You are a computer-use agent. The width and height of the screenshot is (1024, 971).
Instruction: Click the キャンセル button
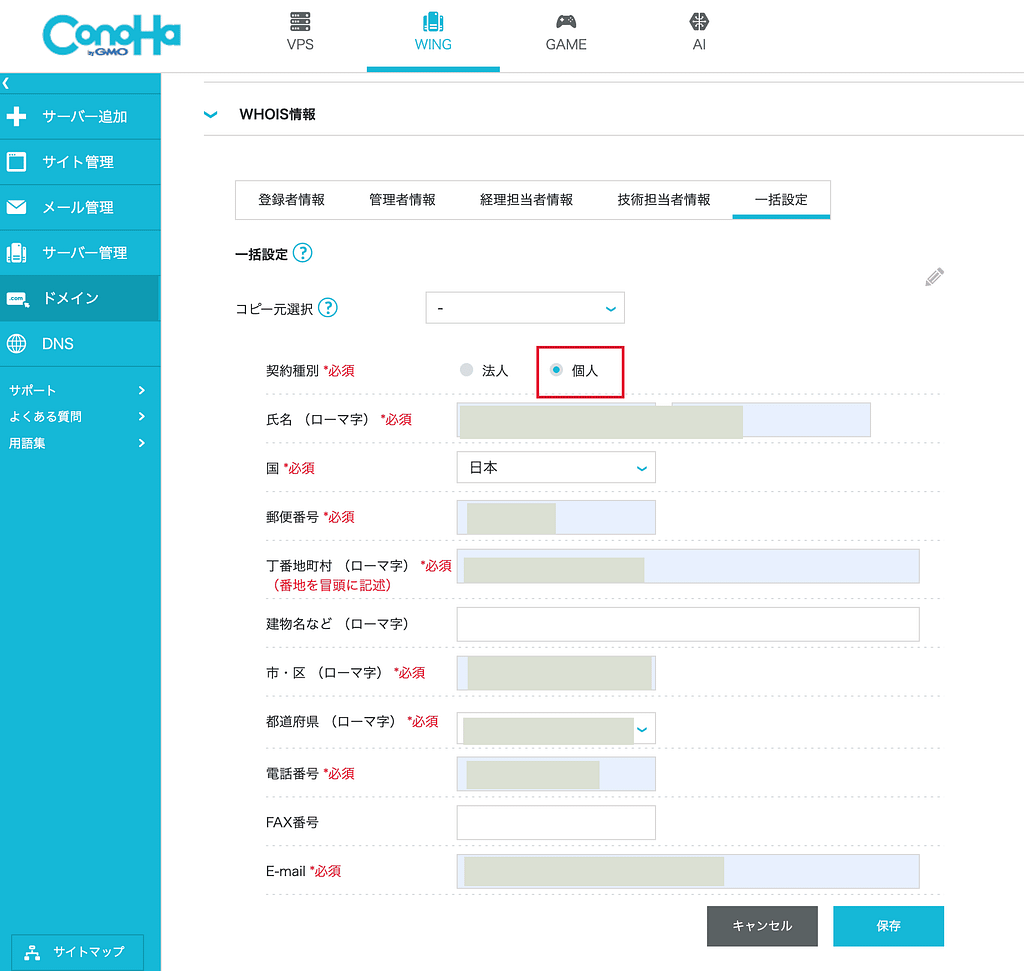point(762,926)
